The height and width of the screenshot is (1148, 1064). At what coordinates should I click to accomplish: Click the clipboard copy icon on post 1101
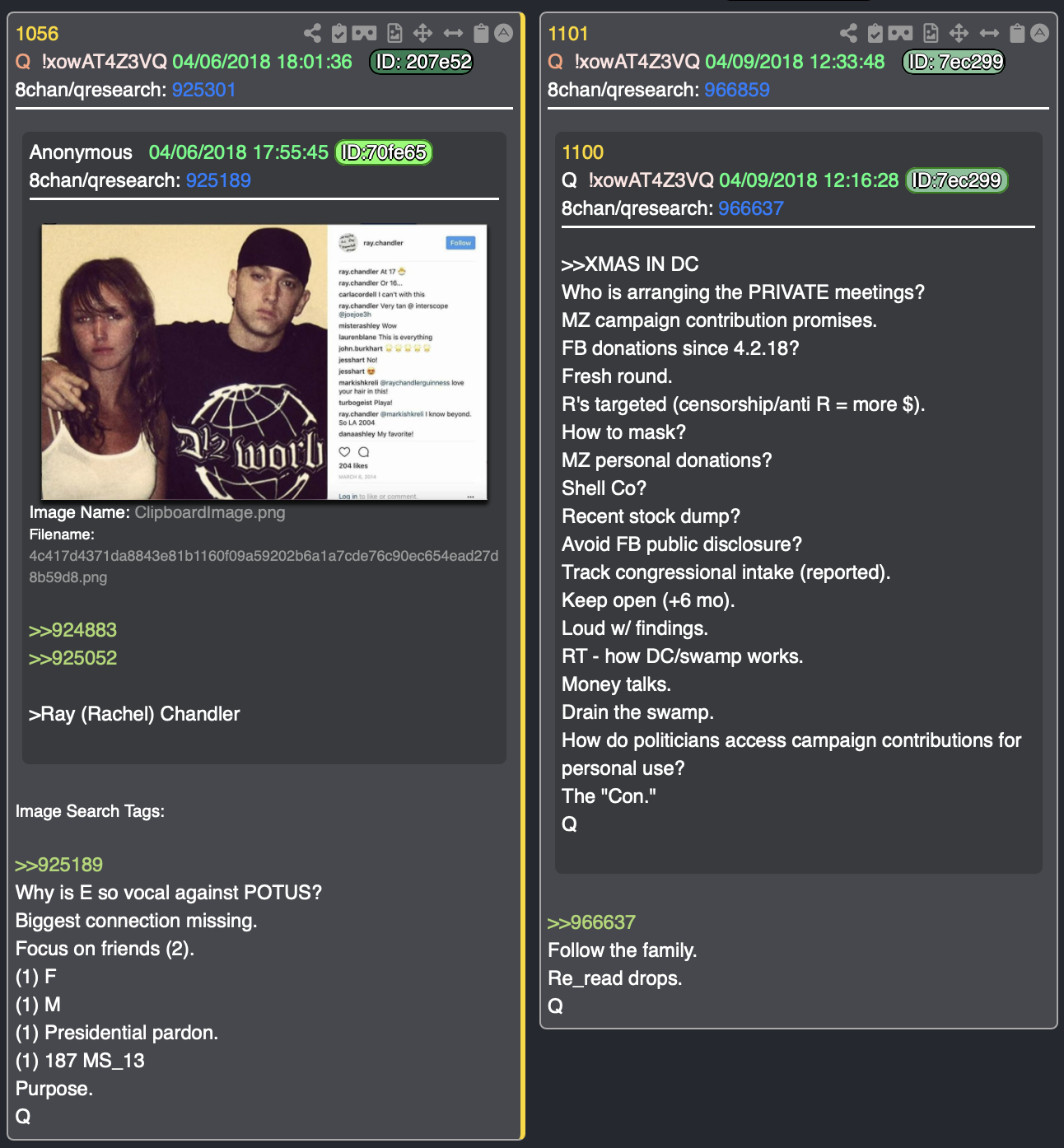pyautogui.click(x=1017, y=33)
